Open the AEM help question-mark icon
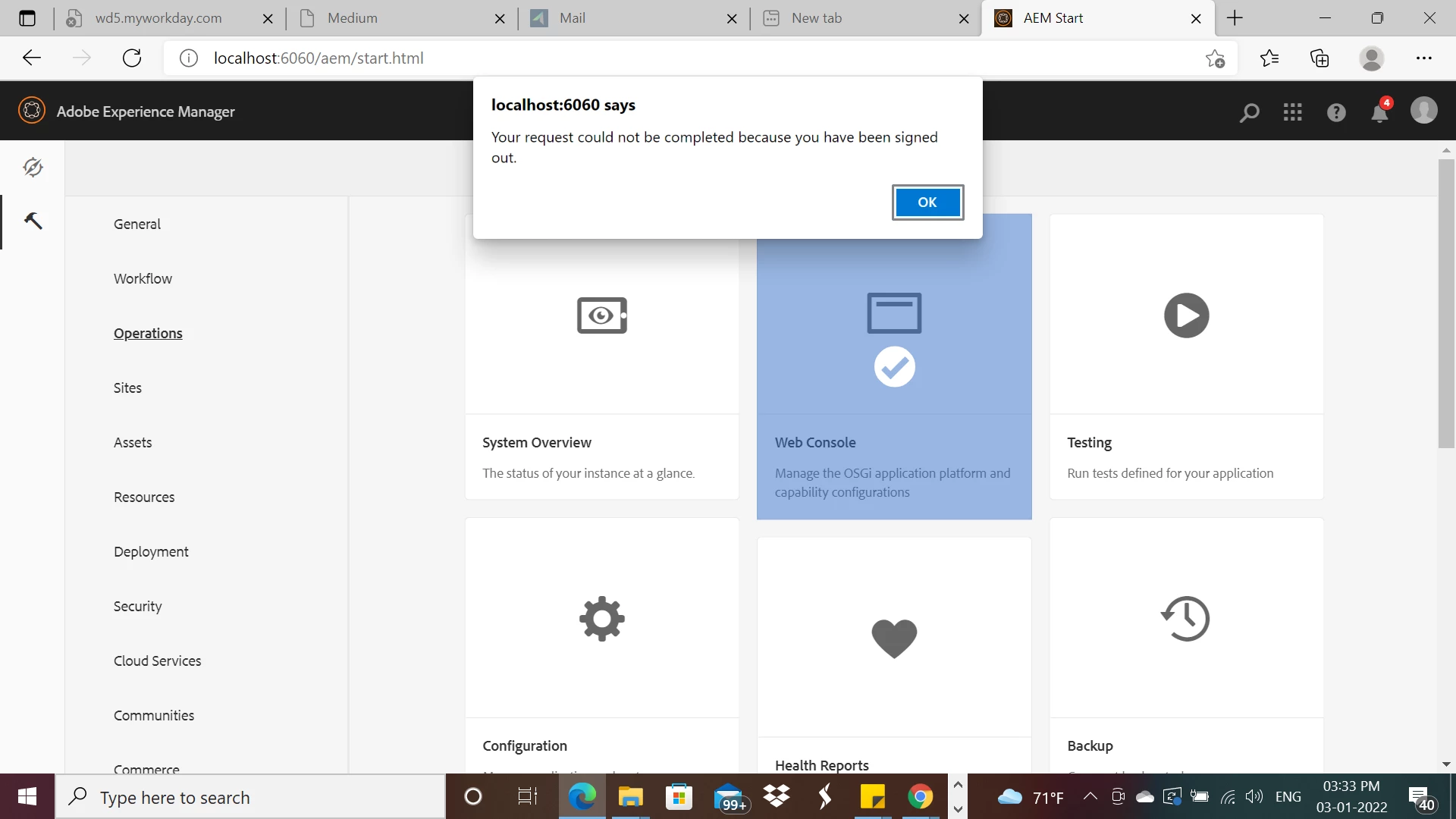The height and width of the screenshot is (819, 1456). 1336,112
